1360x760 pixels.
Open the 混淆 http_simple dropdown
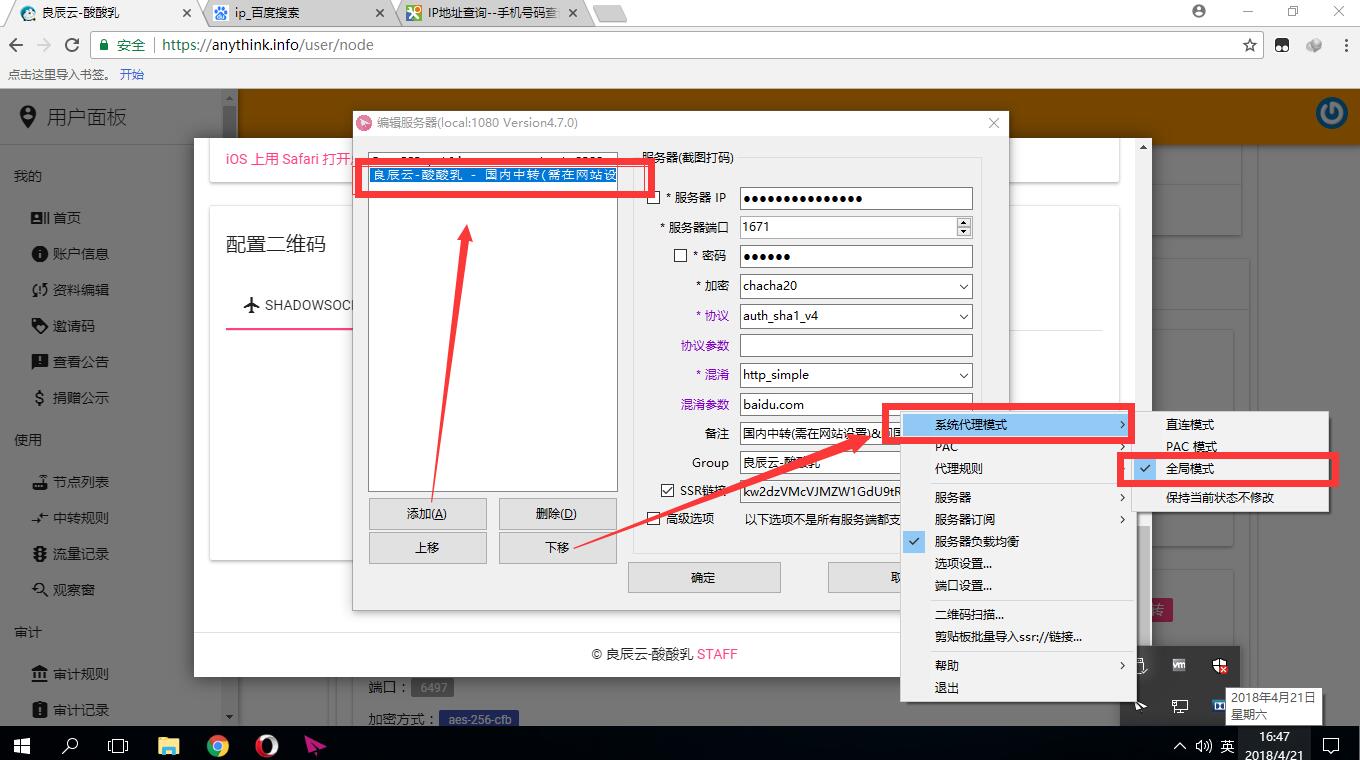[x=855, y=375]
